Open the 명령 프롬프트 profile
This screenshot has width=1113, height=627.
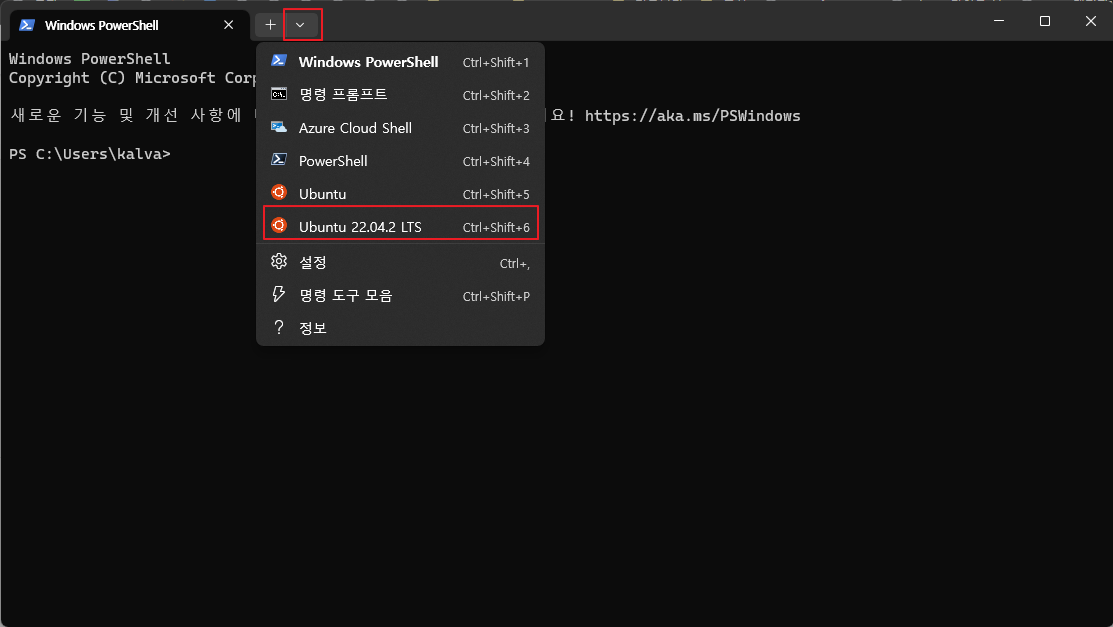(x=400, y=94)
